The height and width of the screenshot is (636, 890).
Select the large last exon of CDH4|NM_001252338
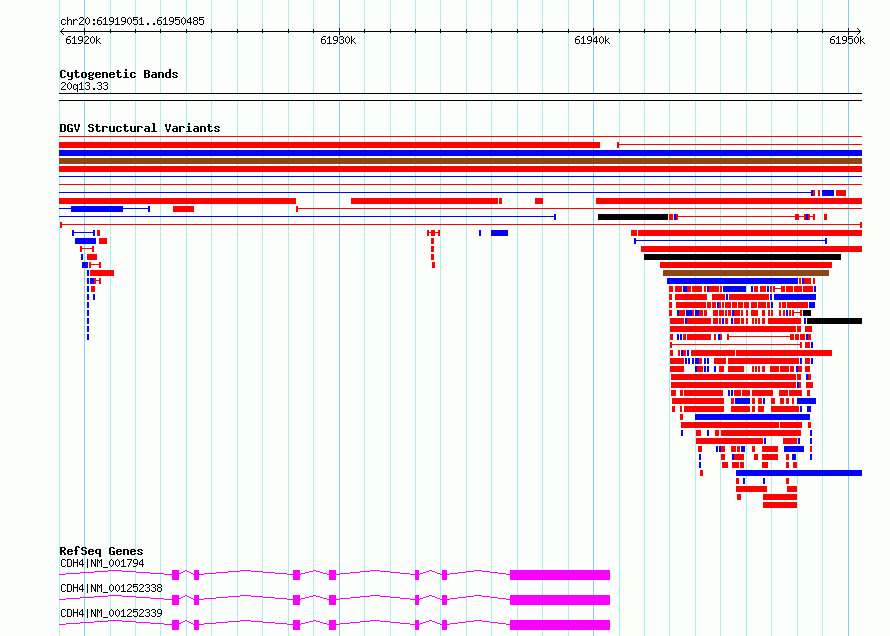coord(560,600)
